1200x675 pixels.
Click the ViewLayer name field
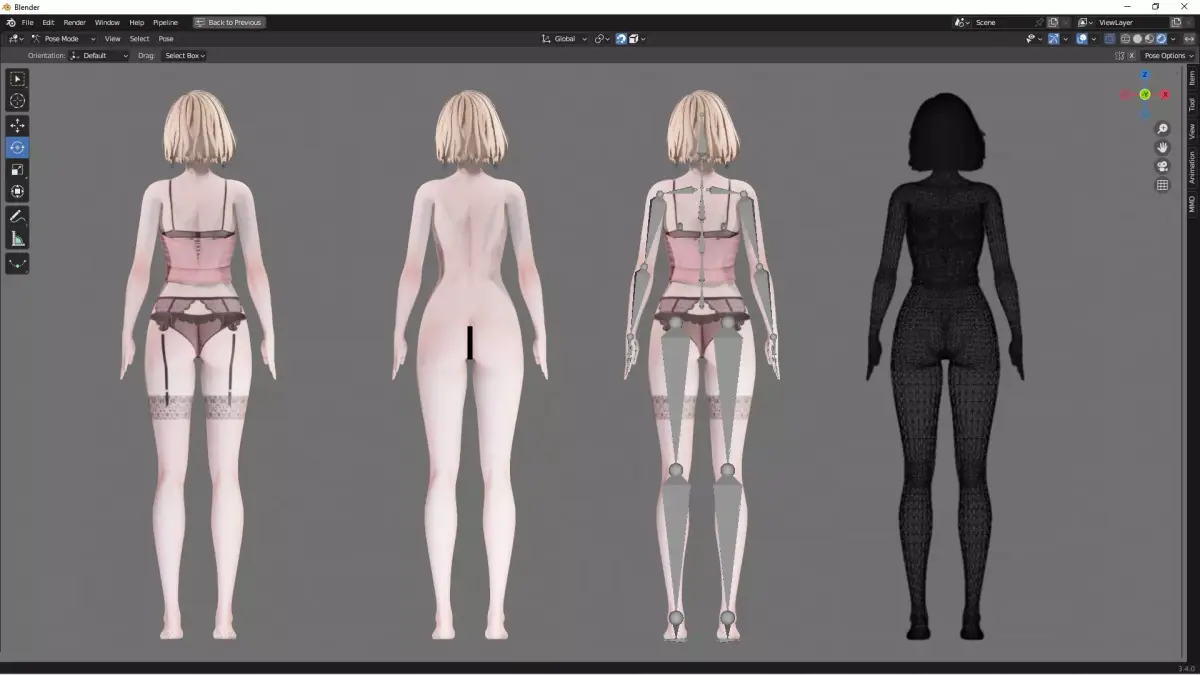point(1130,22)
